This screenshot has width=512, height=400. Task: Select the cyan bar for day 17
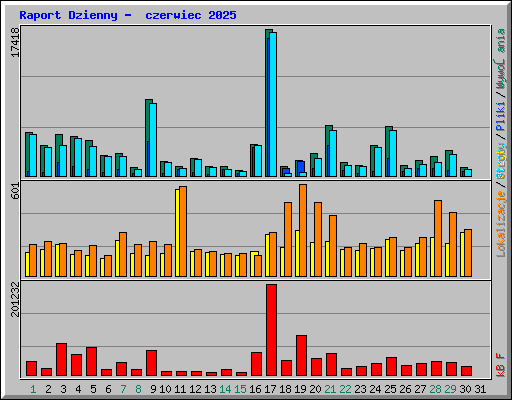coord(273,104)
